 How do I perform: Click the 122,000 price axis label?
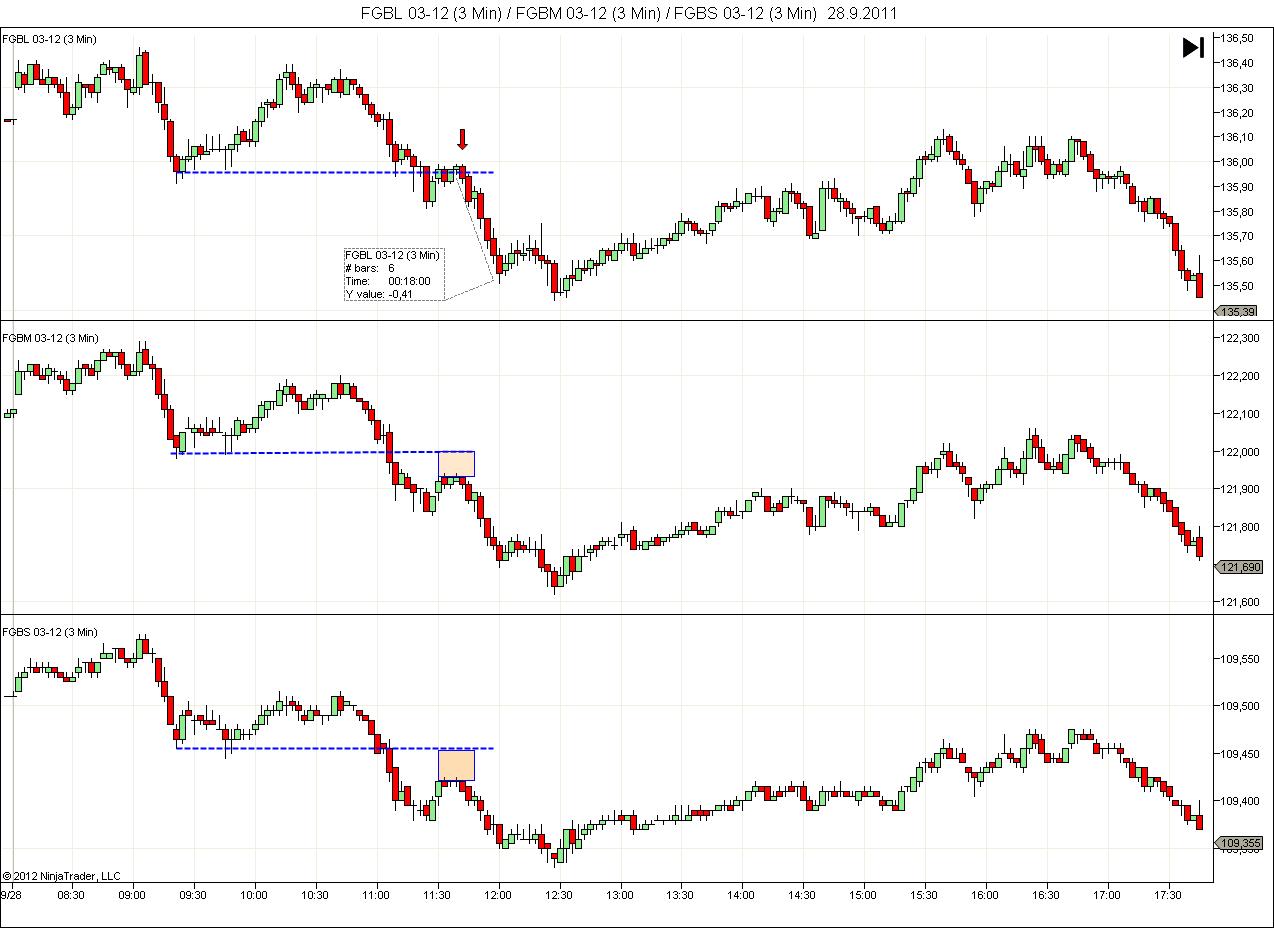coord(1240,452)
